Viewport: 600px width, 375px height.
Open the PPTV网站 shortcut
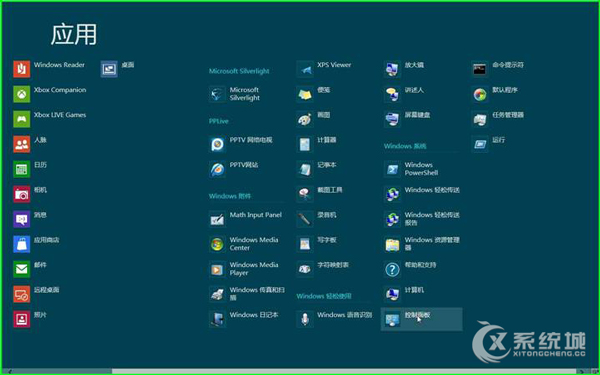[x=234, y=169]
